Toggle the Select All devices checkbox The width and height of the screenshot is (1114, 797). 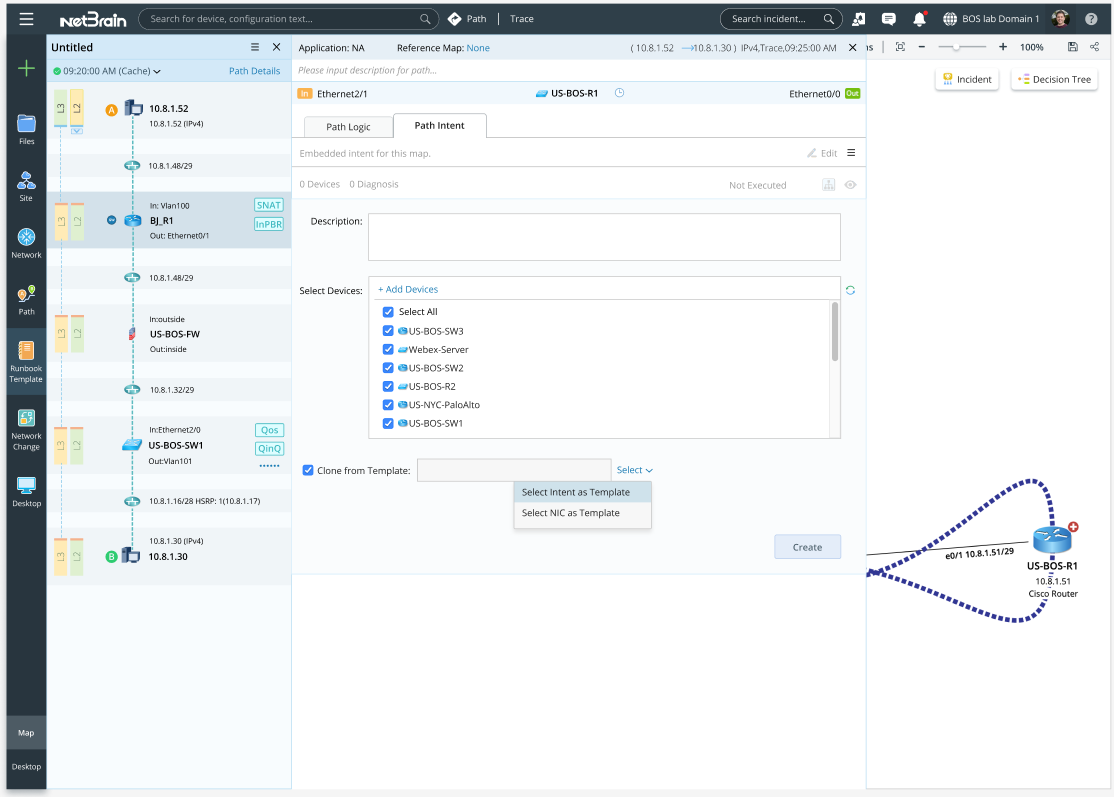pyautogui.click(x=388, y=311)
